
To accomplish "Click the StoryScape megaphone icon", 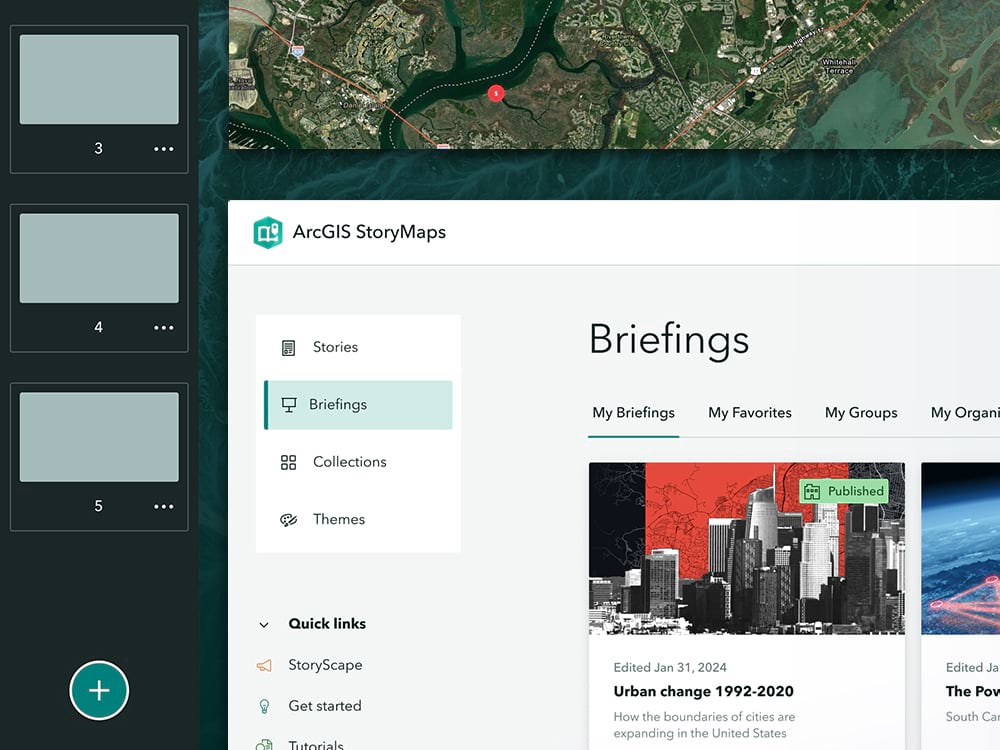I will [x=264, y=665].
